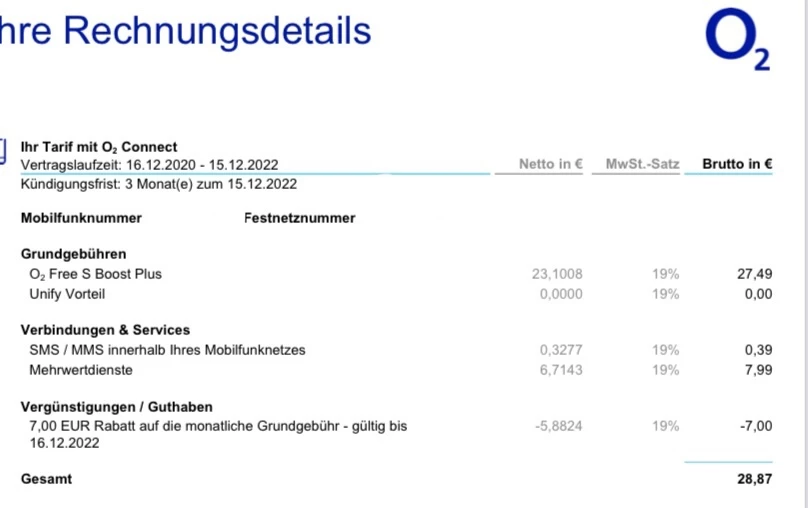This screenshot has height=508, width=808.
Task: Click 'Vergünstigungen / Guthaben' section heading
Action: pos(117,407)
